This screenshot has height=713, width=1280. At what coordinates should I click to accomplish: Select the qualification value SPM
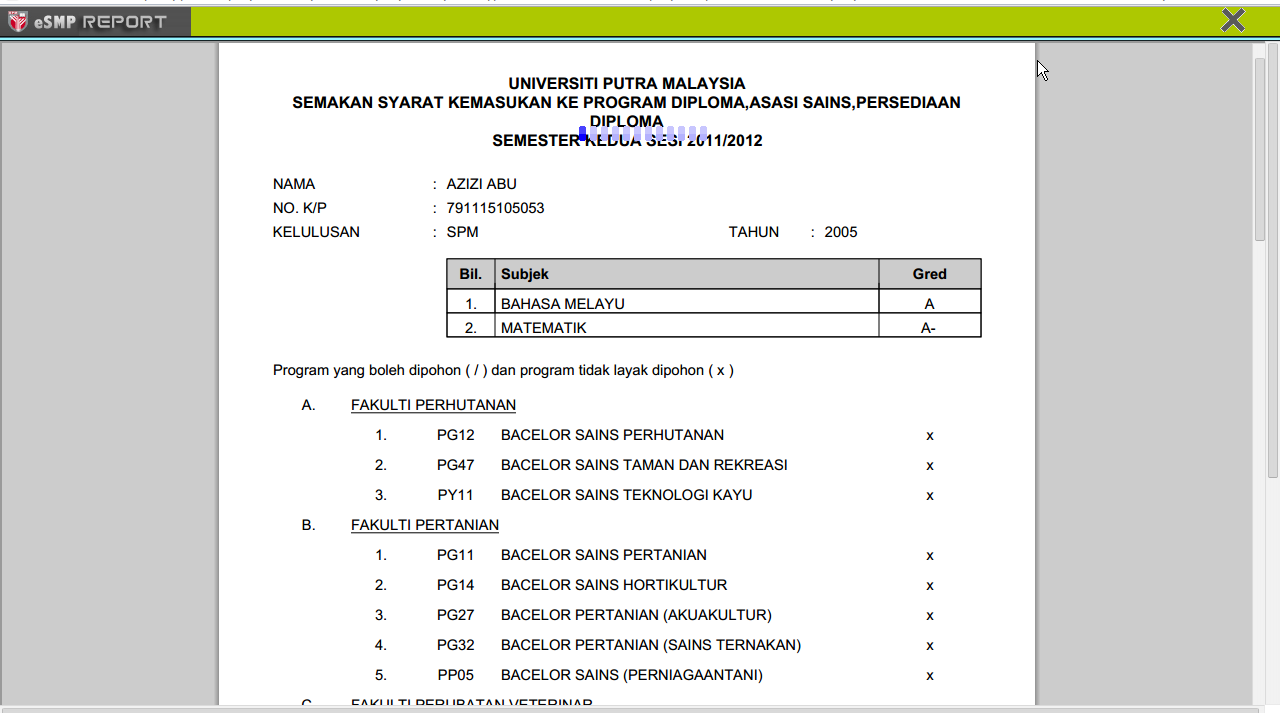point(463,232)
